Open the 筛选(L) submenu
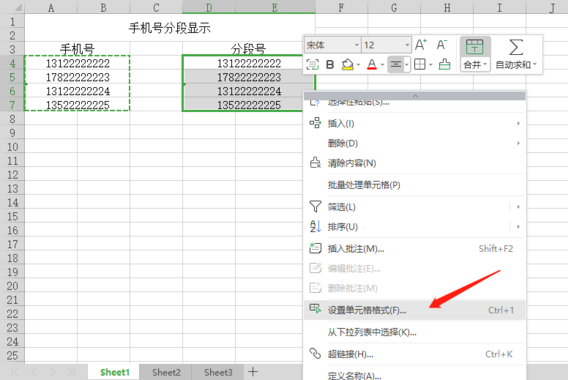Image resolution: width=568 pixels, height=380 pixels. (414, 207)
